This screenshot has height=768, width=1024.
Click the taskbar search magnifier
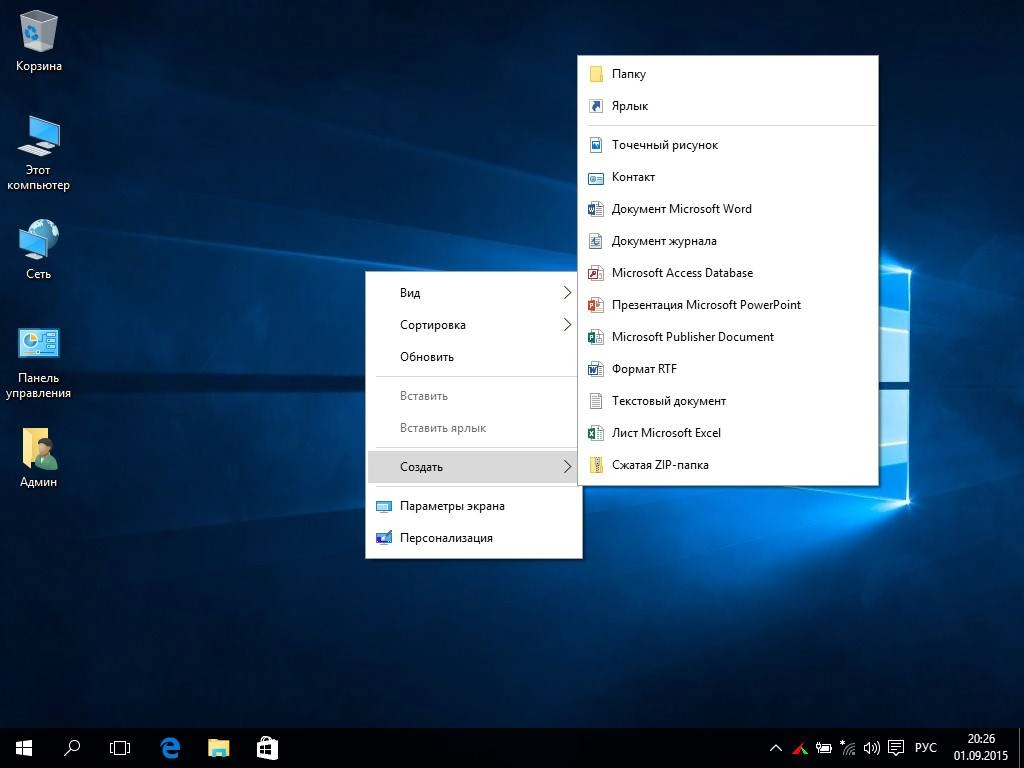click(x=72, y=748)
